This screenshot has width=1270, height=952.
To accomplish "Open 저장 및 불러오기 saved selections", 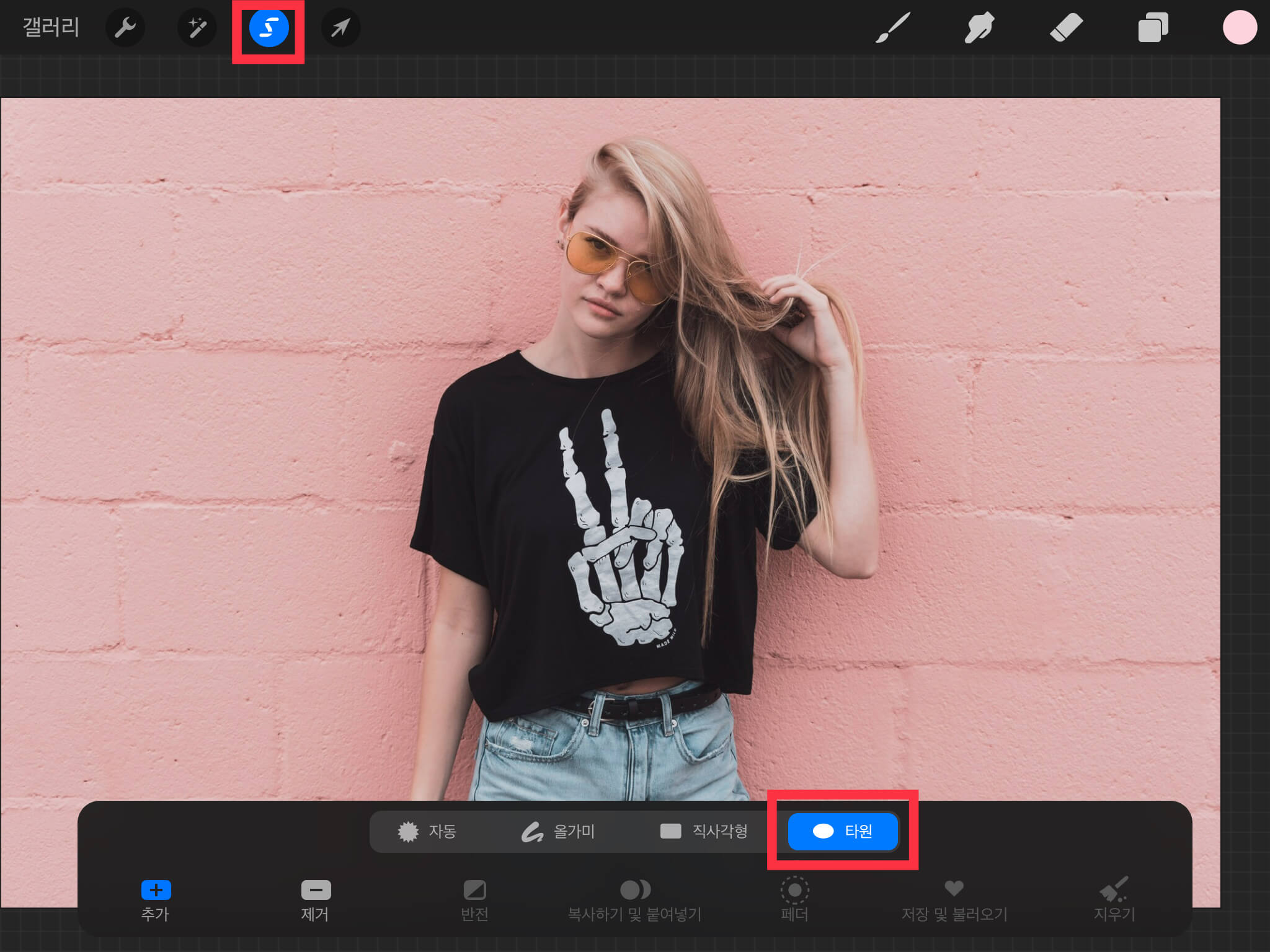I will point(954,900).
